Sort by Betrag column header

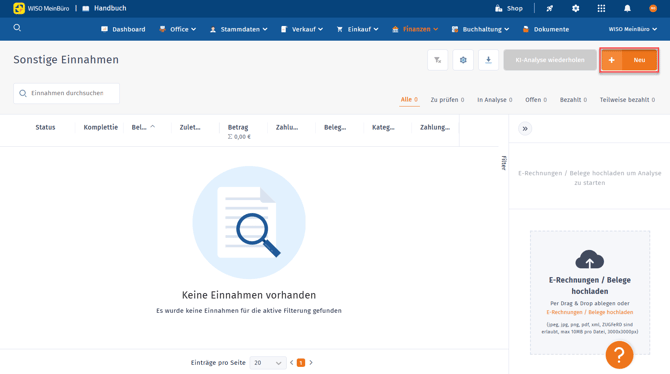pos(238,127)
